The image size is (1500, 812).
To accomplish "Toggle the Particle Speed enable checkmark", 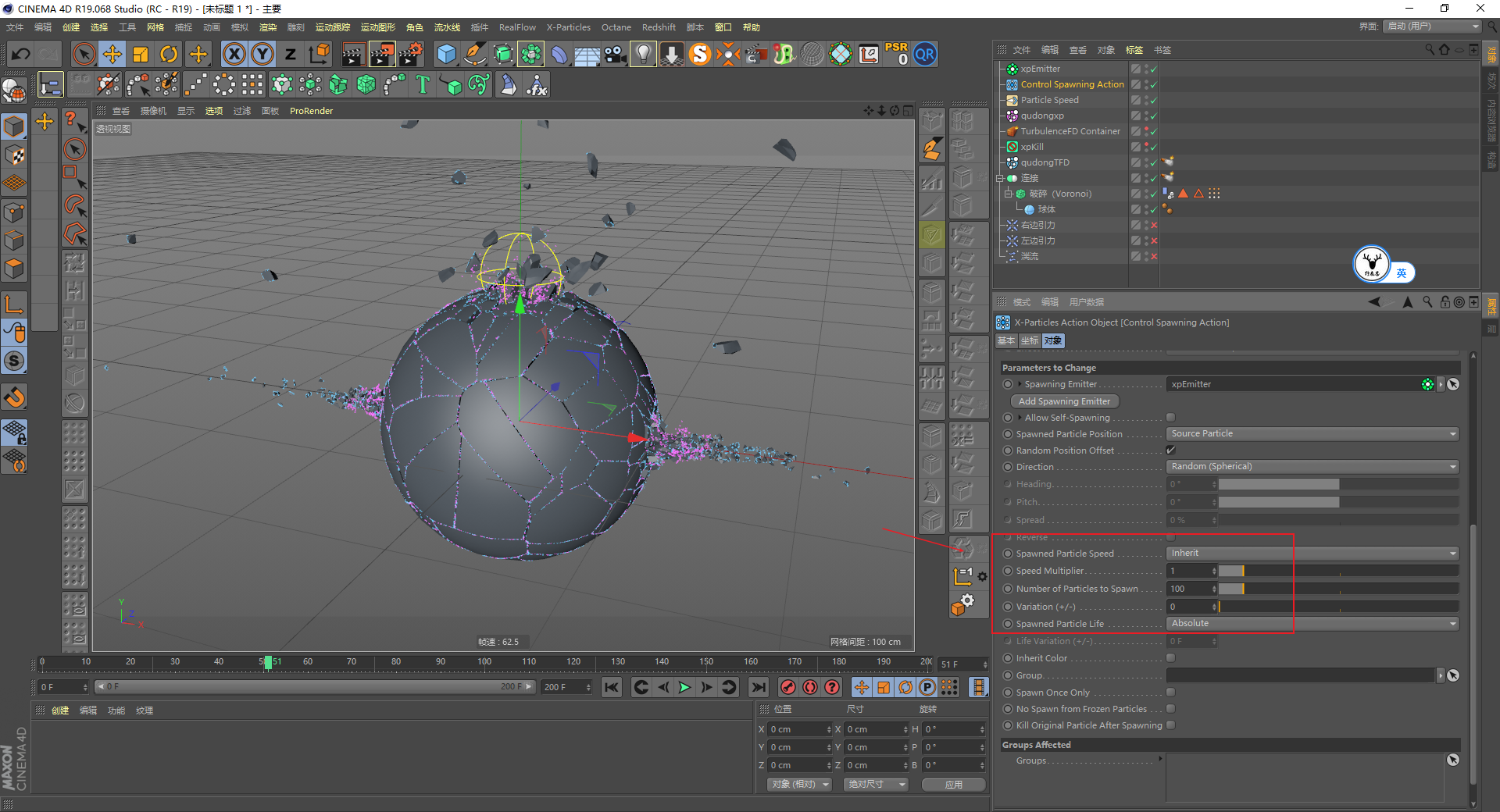I will point(1153,100).
